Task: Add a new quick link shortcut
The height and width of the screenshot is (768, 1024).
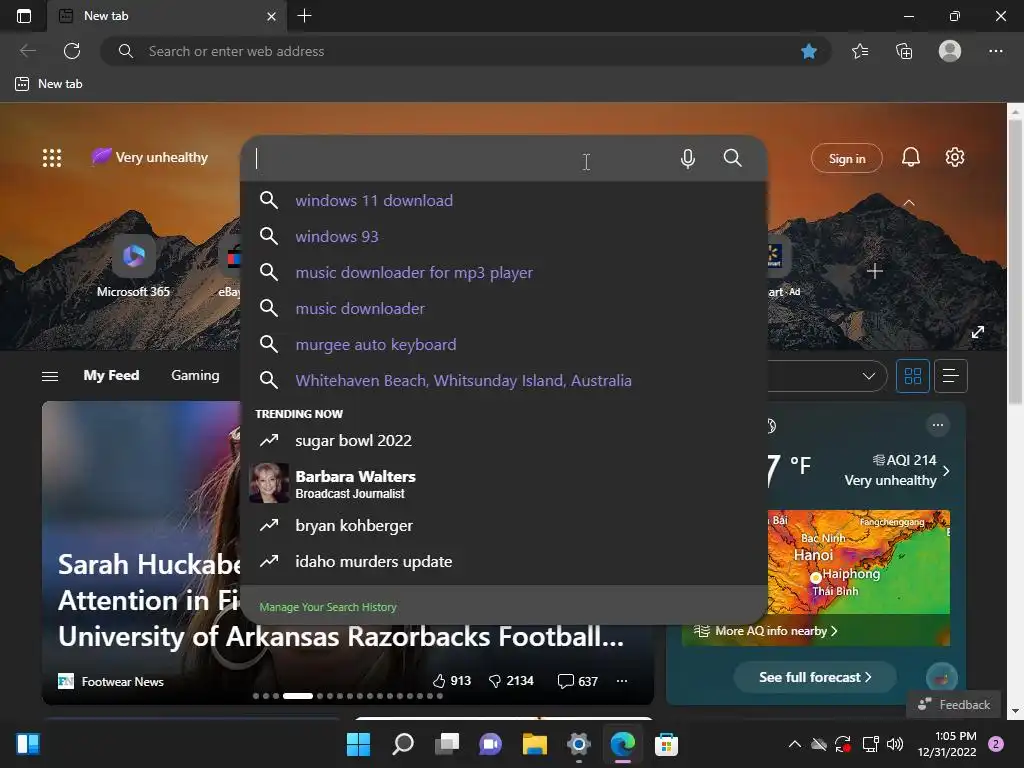Action: tap(874, 271)
